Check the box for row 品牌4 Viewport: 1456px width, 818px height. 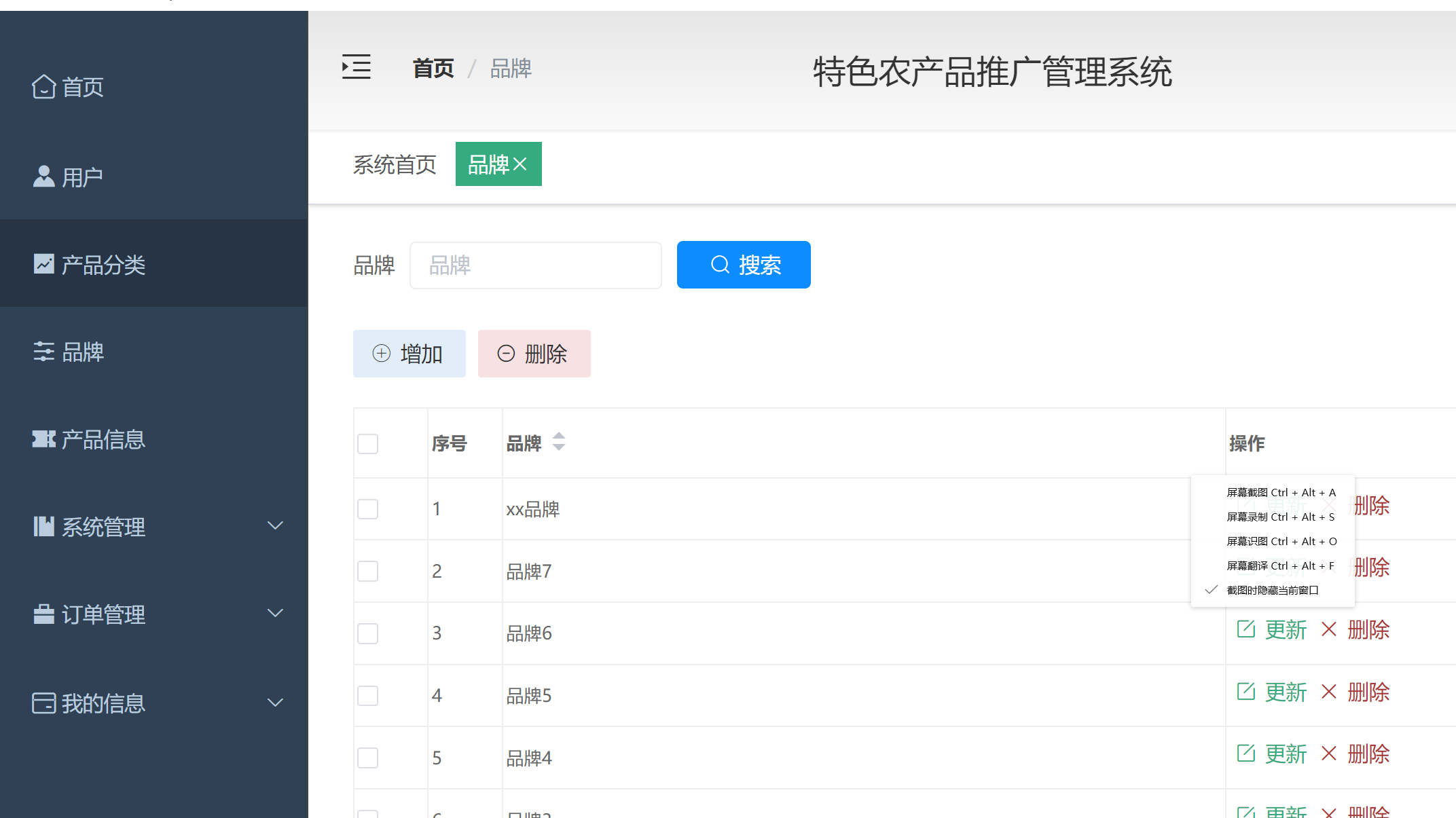click(367, 758)
